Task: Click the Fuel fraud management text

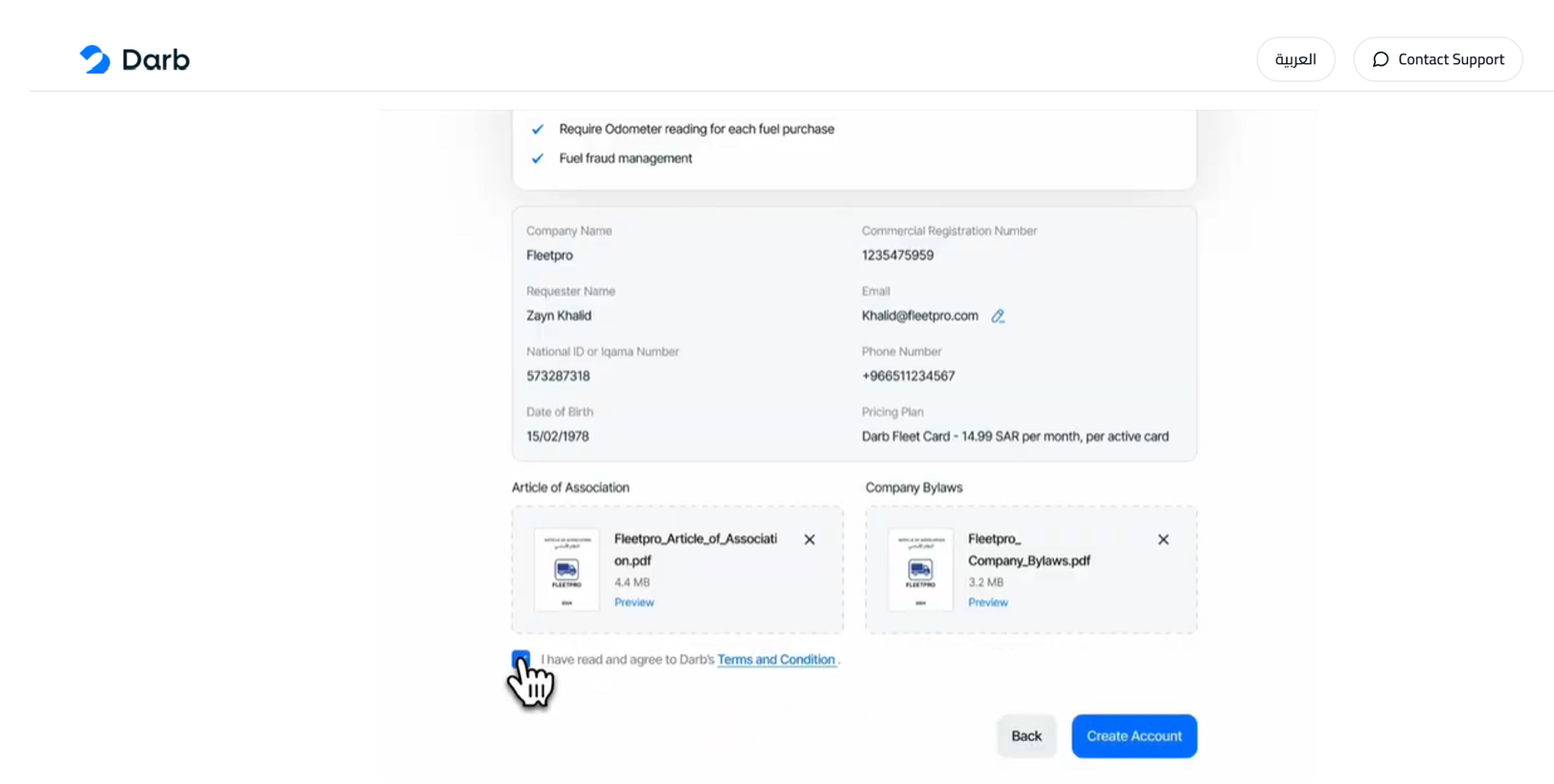Action: (625, 159)
